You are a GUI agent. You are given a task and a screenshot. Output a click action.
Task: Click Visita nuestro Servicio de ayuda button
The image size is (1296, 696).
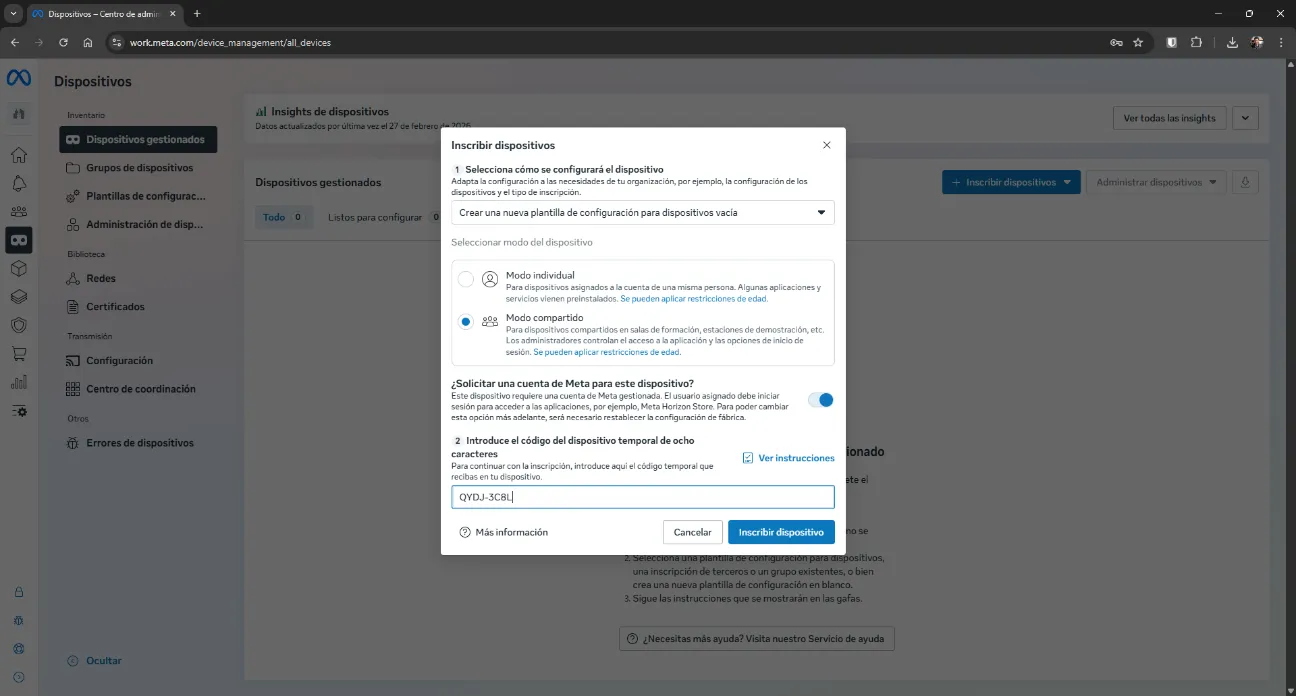(x=757, y=638)
